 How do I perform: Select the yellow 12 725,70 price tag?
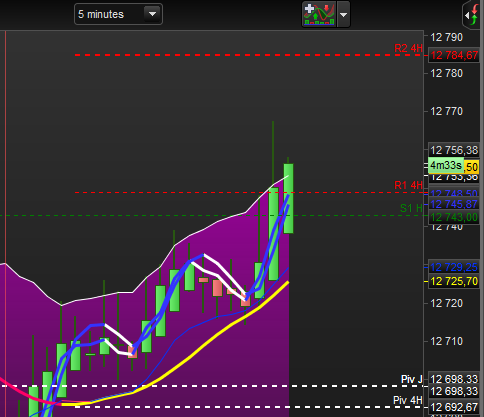coord(454,281)
